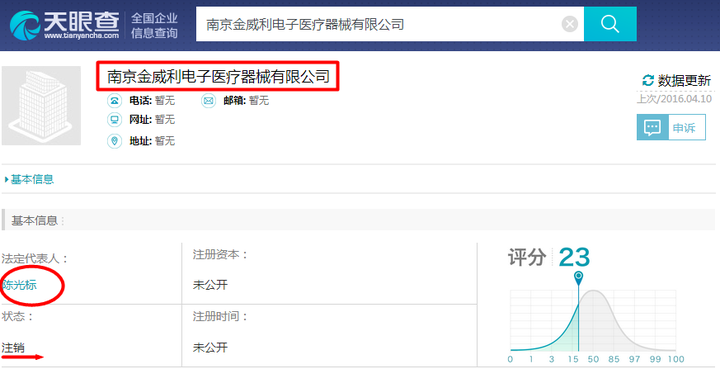Click the location pin icon next to 地址
The image size is (720, 369).
point(114,140)
